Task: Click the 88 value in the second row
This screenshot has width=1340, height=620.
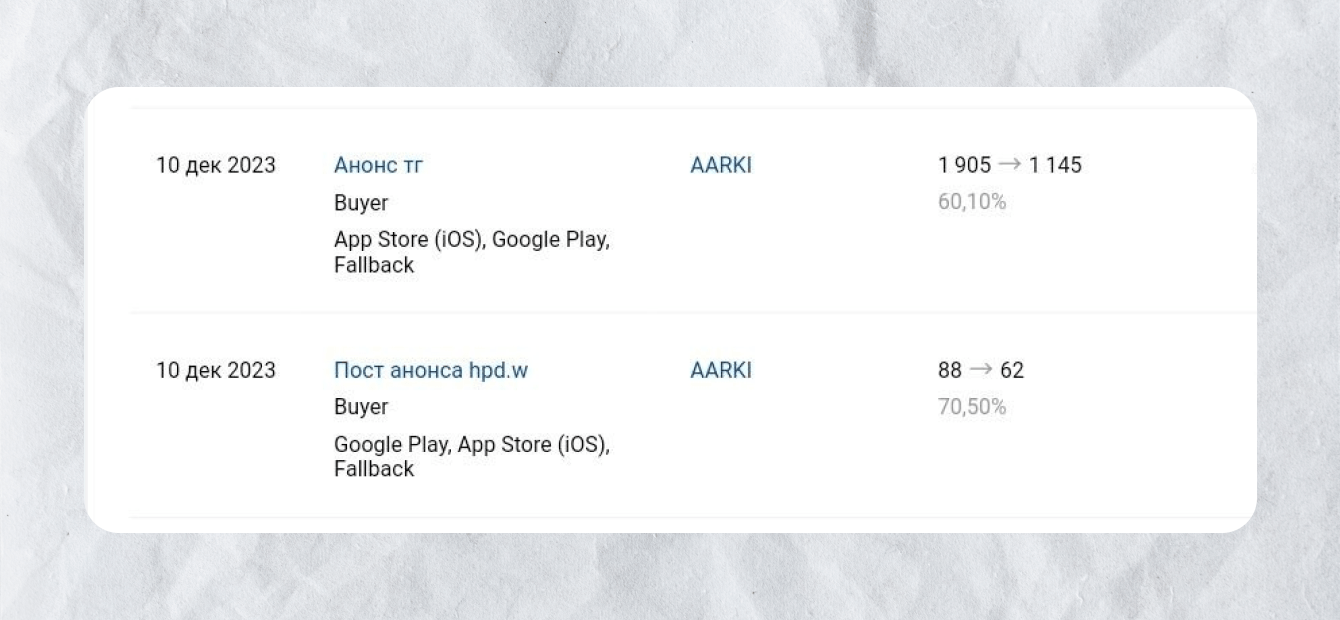Action: (949, 371)
